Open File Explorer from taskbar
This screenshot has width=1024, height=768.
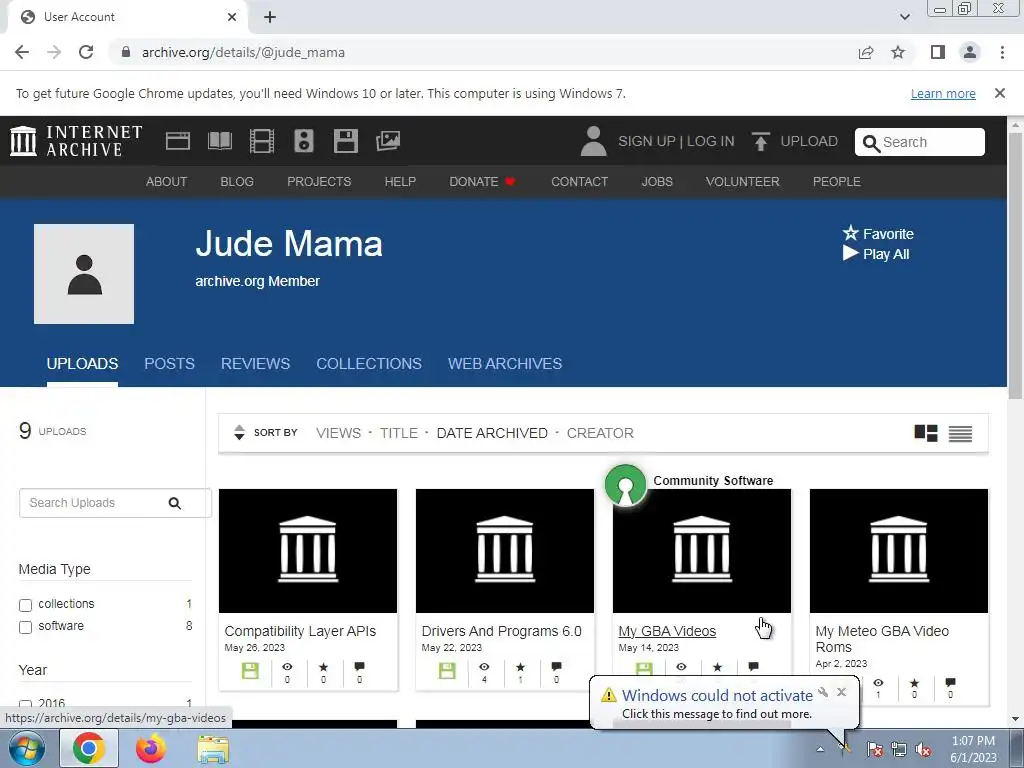[x=214, y=749]
